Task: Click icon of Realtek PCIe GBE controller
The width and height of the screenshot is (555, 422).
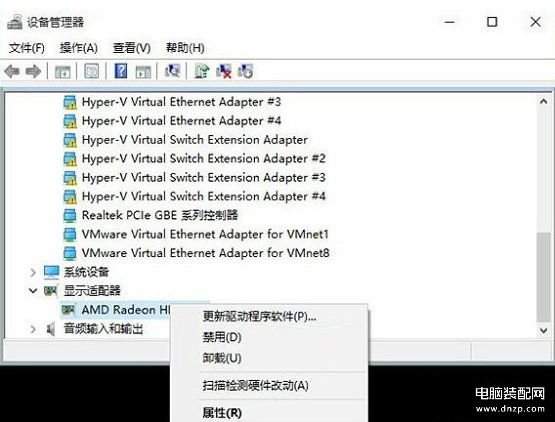Action: point(70,216)
